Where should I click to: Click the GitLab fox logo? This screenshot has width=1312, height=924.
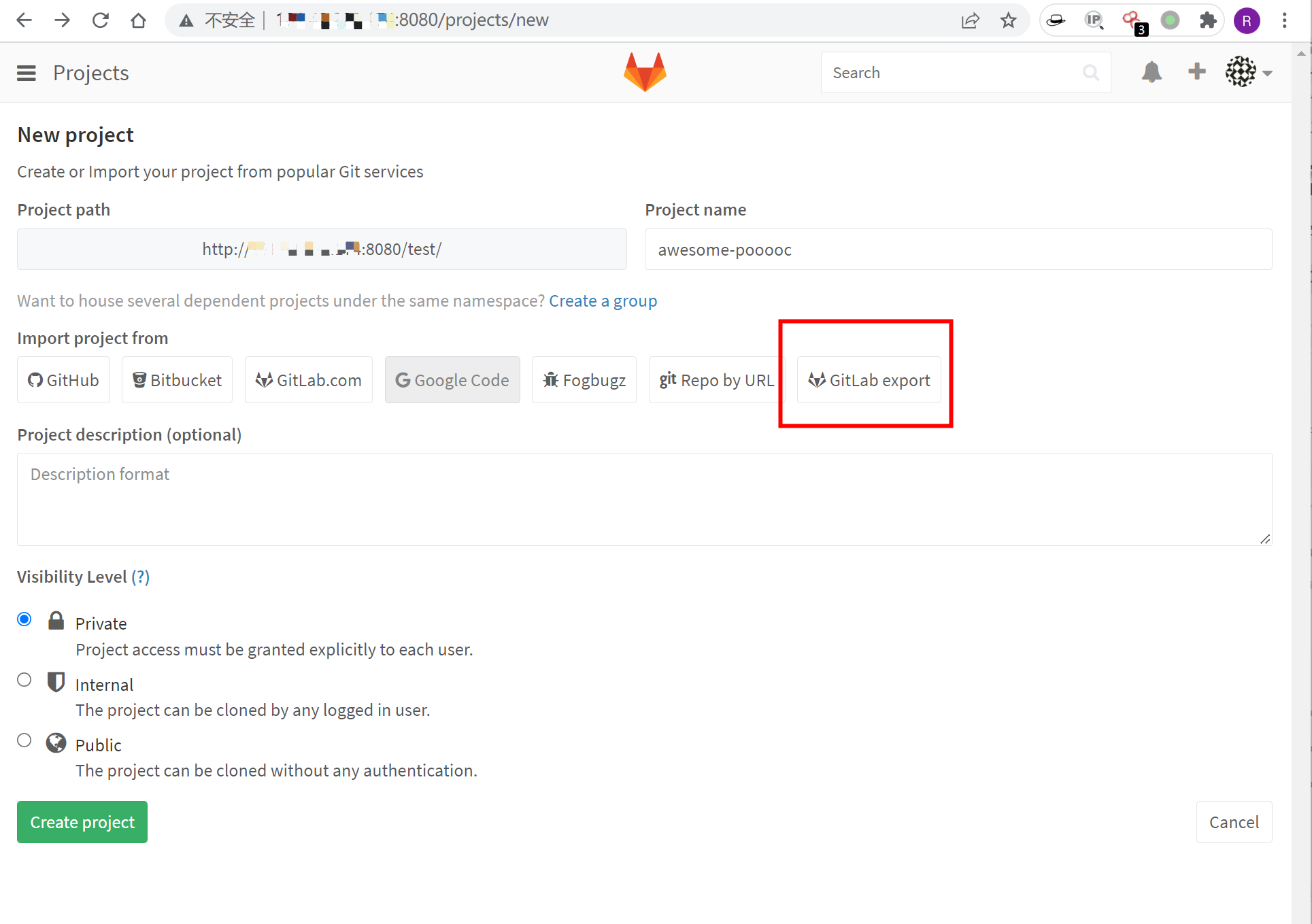(x=645, y=72)
